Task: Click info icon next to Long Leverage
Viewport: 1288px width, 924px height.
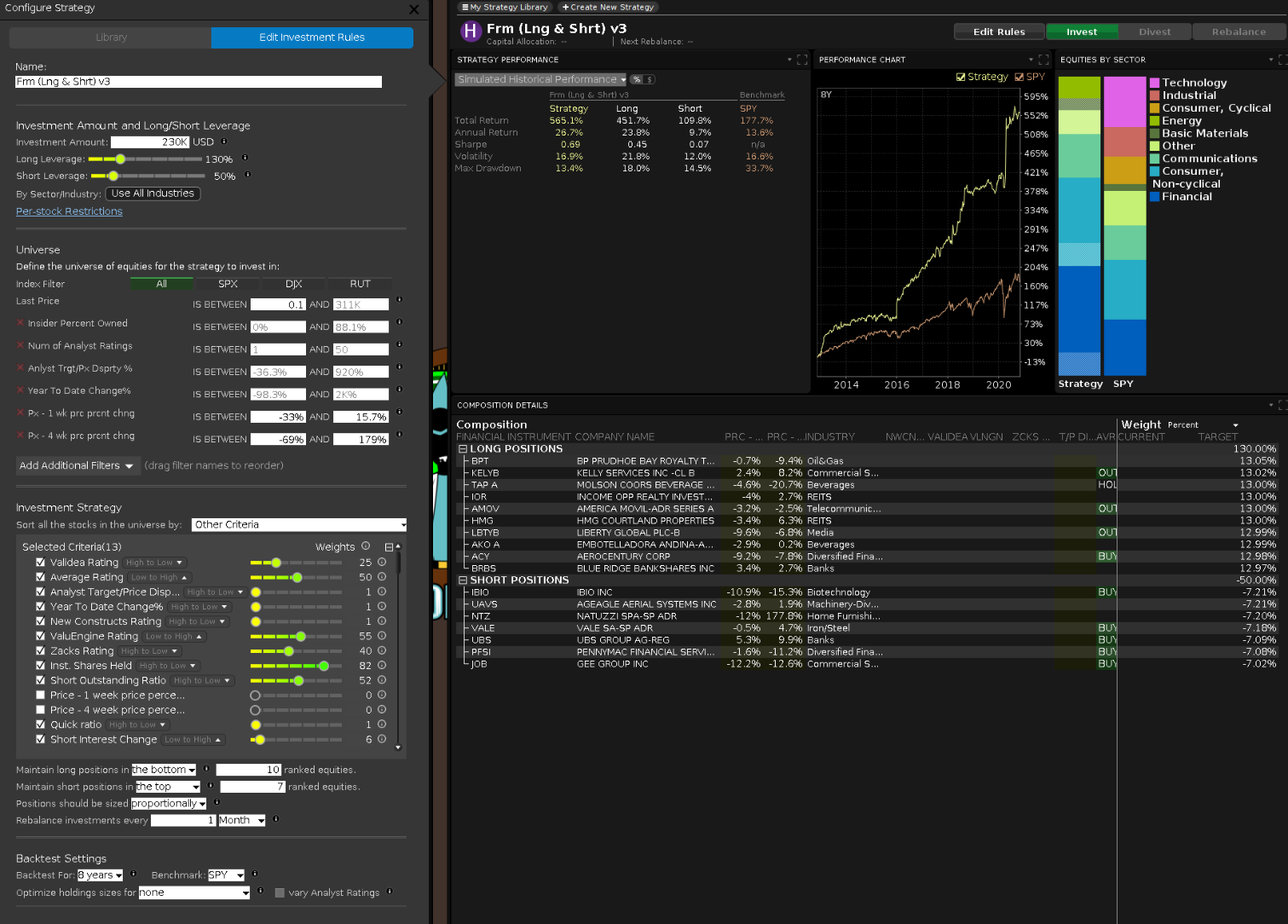Action: click(245, 158)
